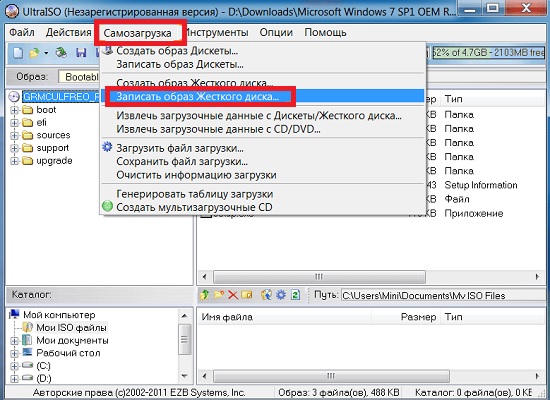Image resolution: width=550 pixels, height=400 pixels.
Task: Expand the support folder node
Action: point(14,148)
